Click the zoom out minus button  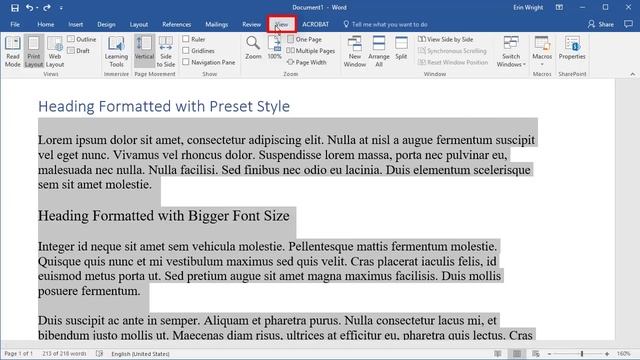tap(549, 353)
